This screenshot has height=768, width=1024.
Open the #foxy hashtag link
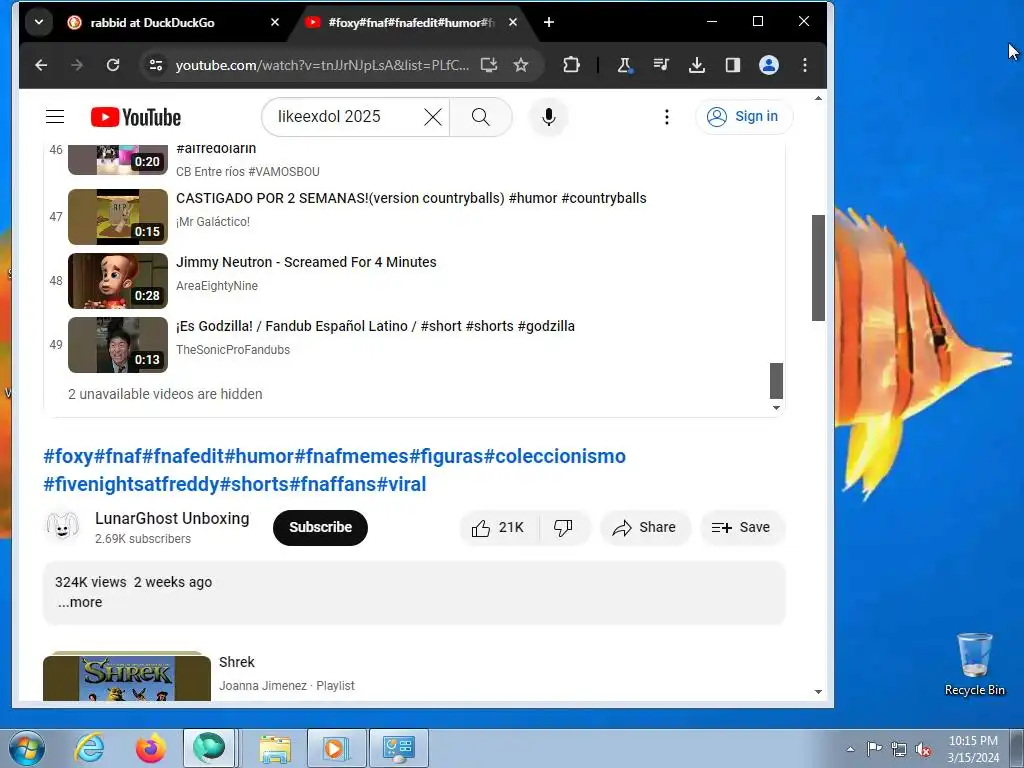pyautogui.click(x=69, y=456)
